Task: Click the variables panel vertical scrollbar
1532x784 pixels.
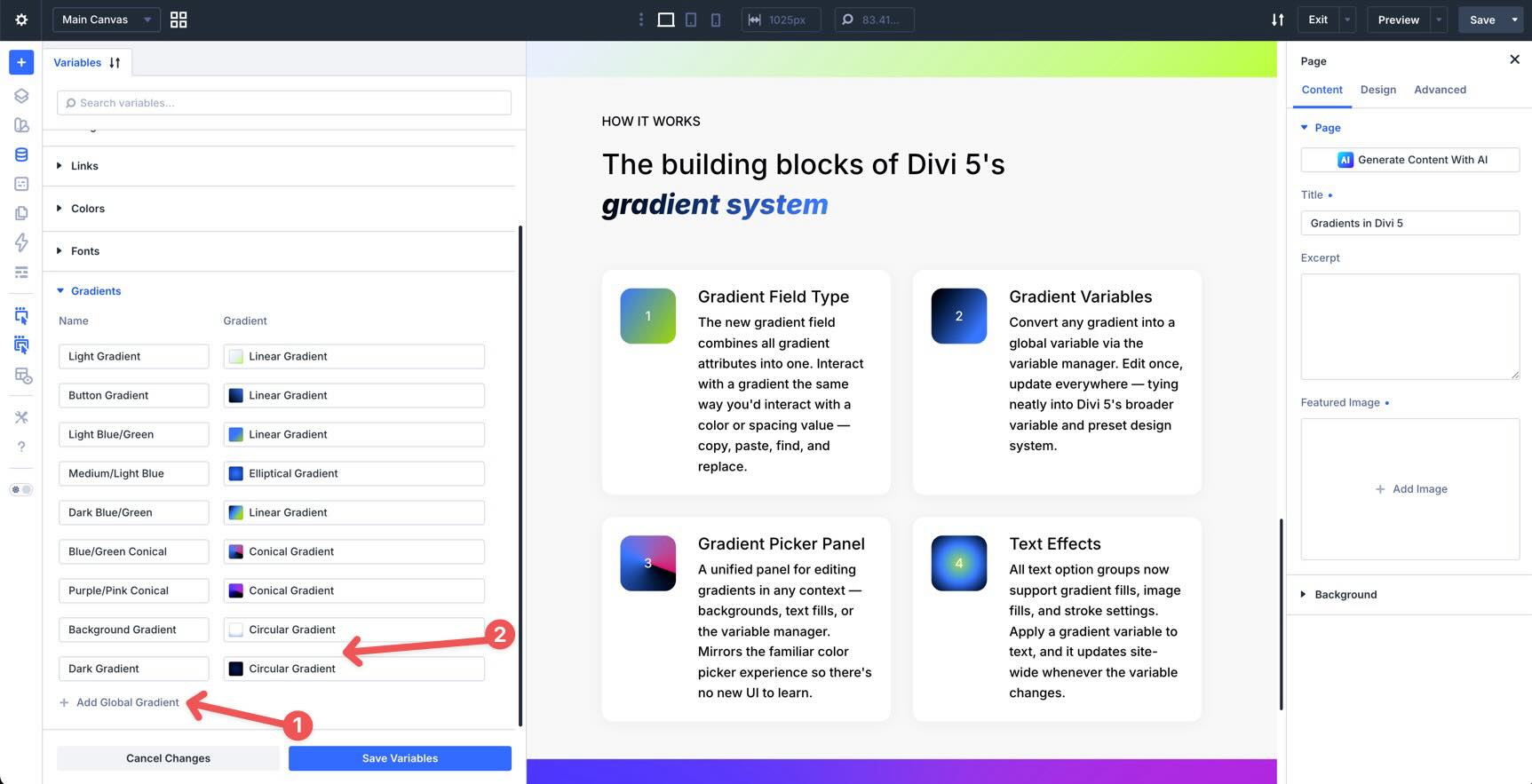Action: pos(520,476)
